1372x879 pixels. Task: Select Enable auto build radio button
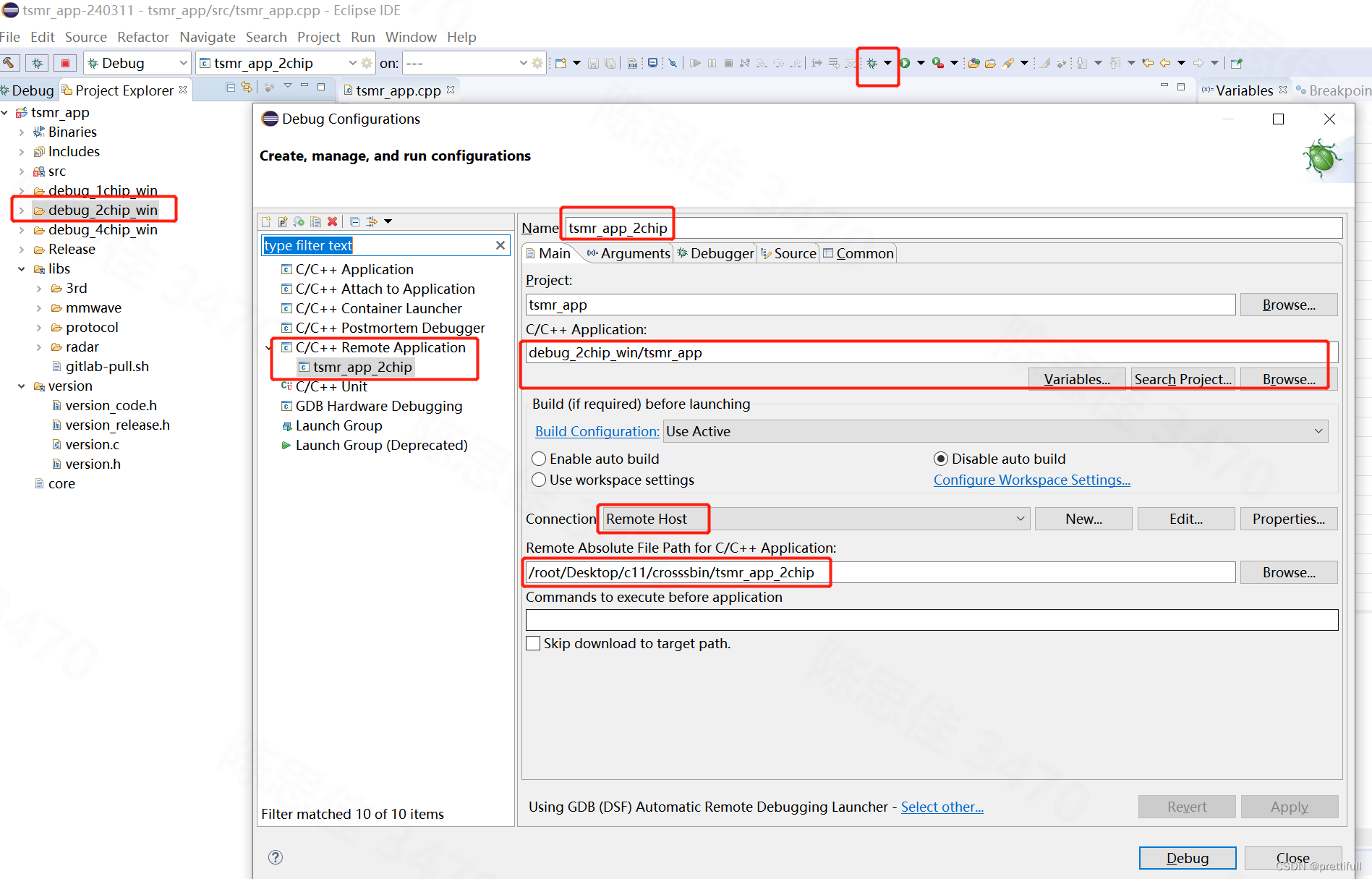539,459
